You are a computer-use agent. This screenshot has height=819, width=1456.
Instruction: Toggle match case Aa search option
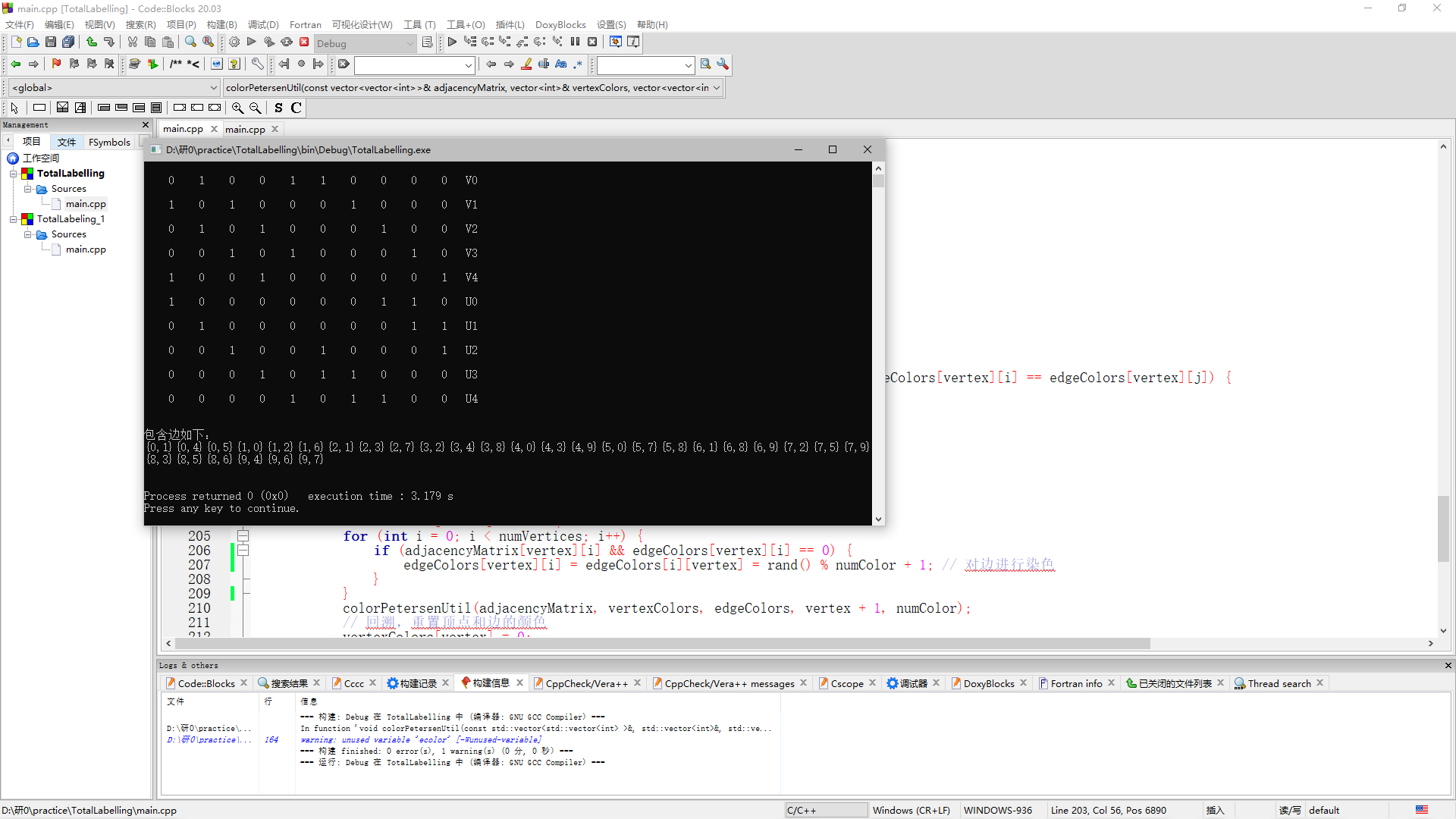tap(561, 64)
